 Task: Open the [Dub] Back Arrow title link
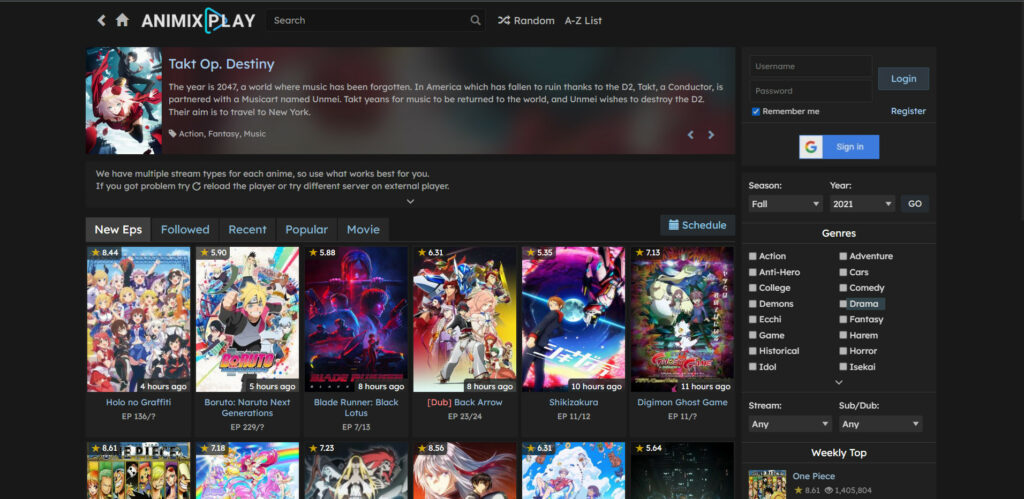tap(464, 402)
